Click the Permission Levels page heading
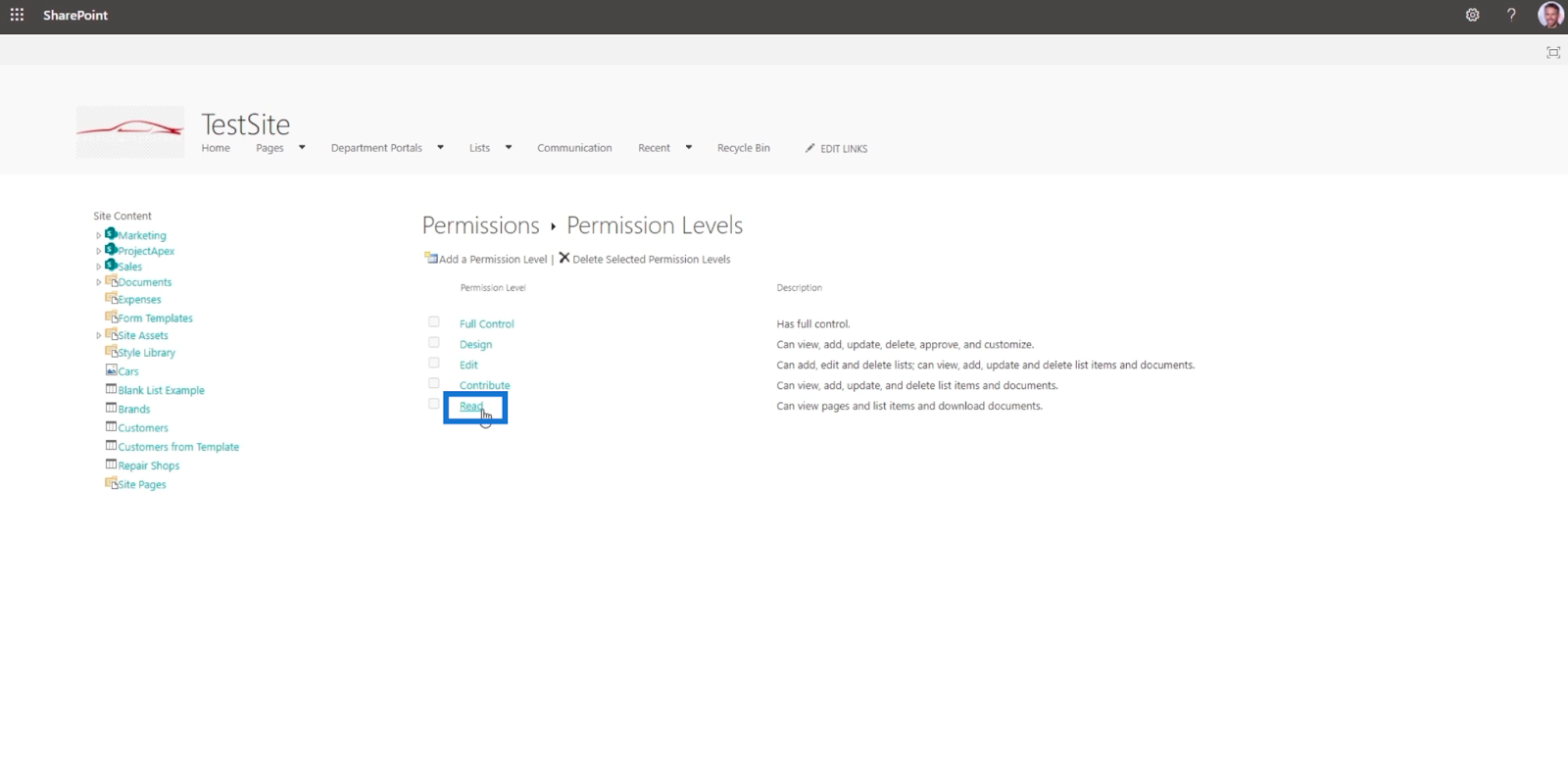Viewport: 1568px width, 783px height. 655,225
